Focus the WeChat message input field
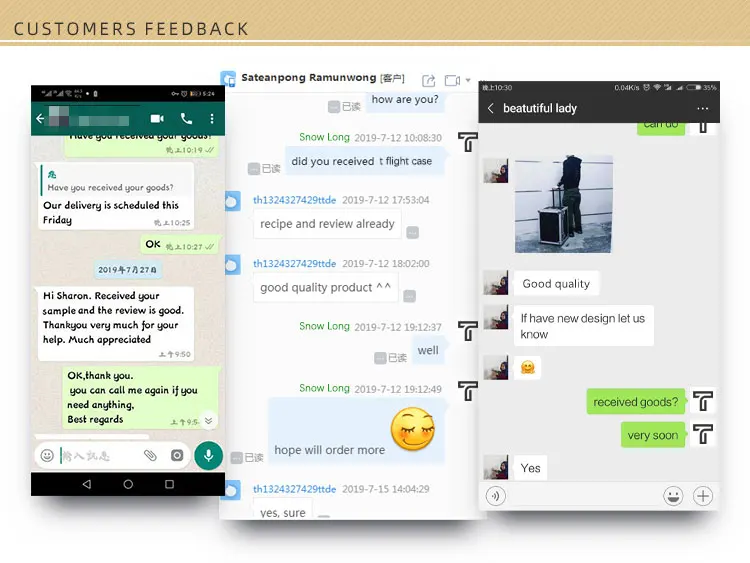 (x=584, y=496)
